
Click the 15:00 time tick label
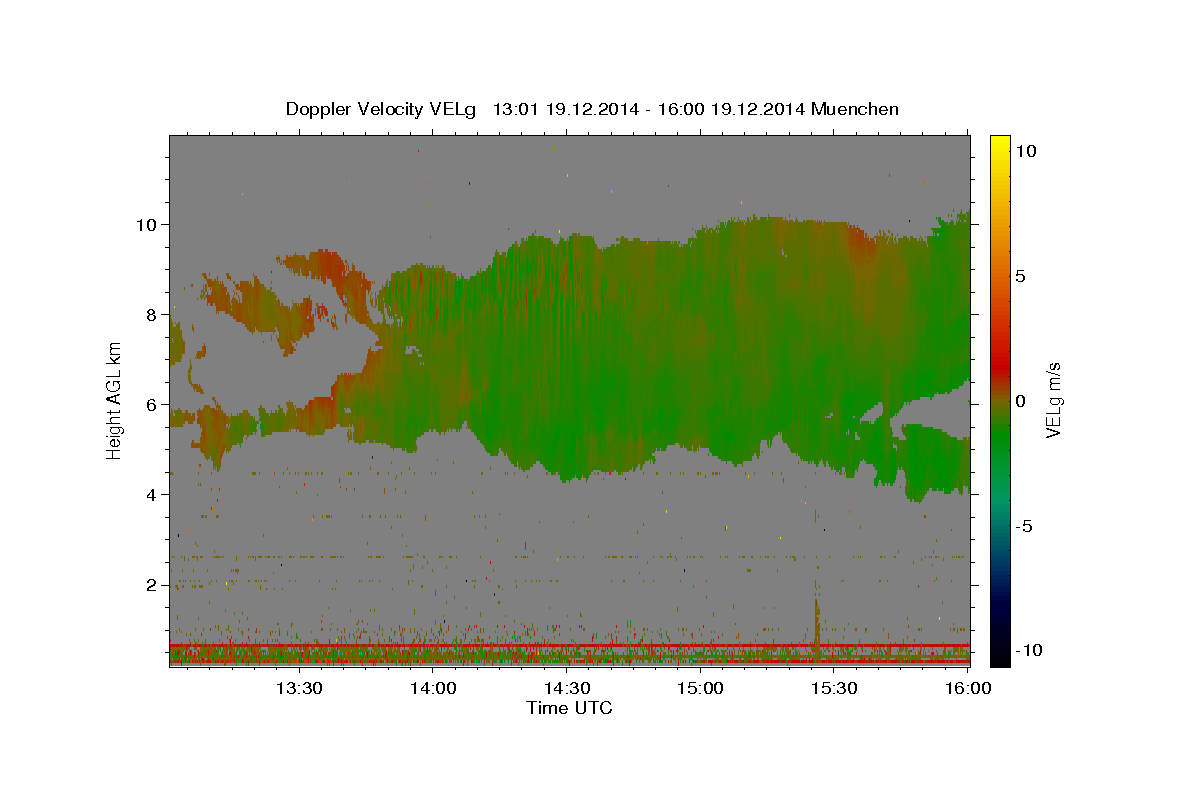coord(701,688)
